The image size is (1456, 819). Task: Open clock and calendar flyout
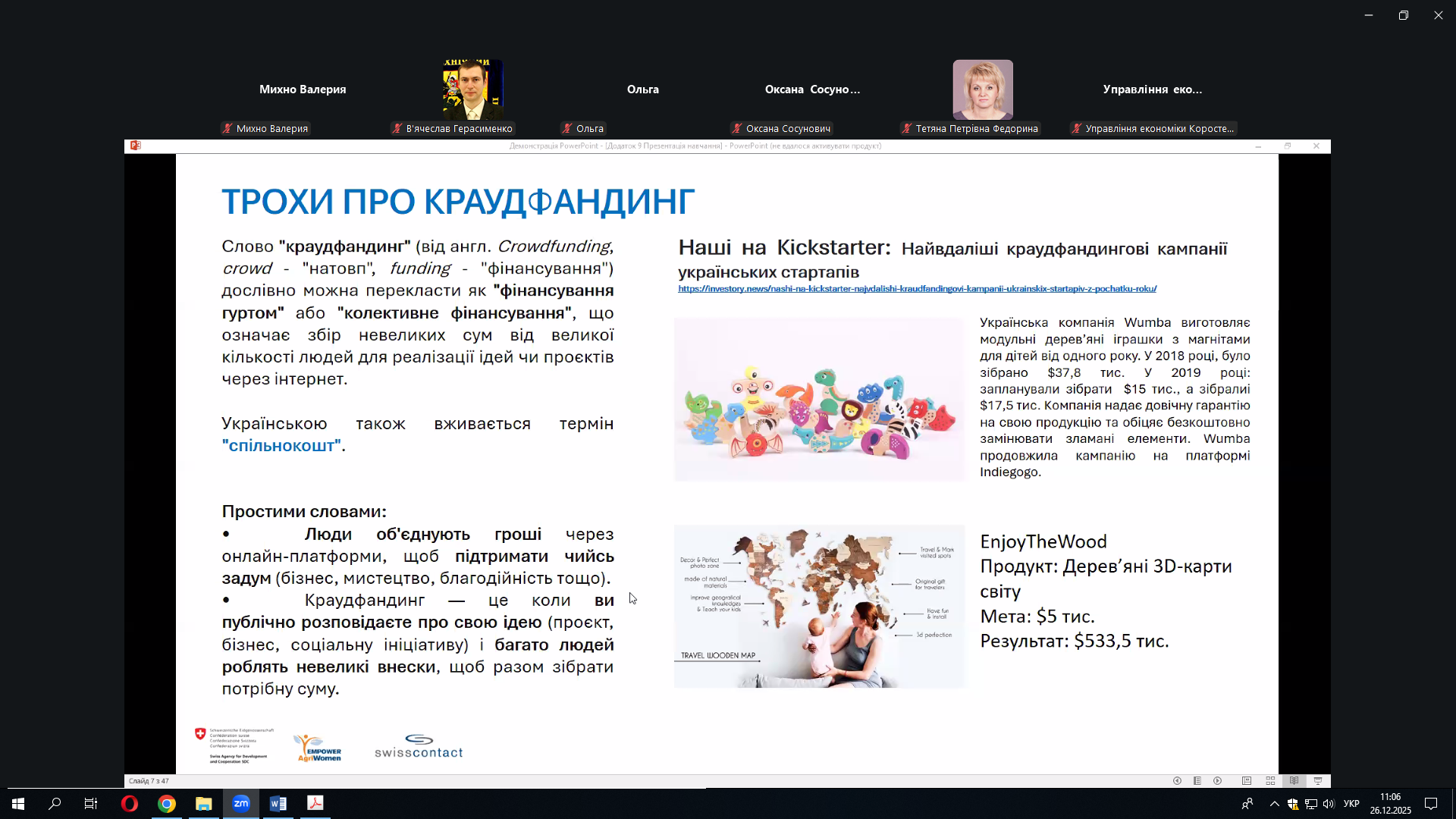1390,804
